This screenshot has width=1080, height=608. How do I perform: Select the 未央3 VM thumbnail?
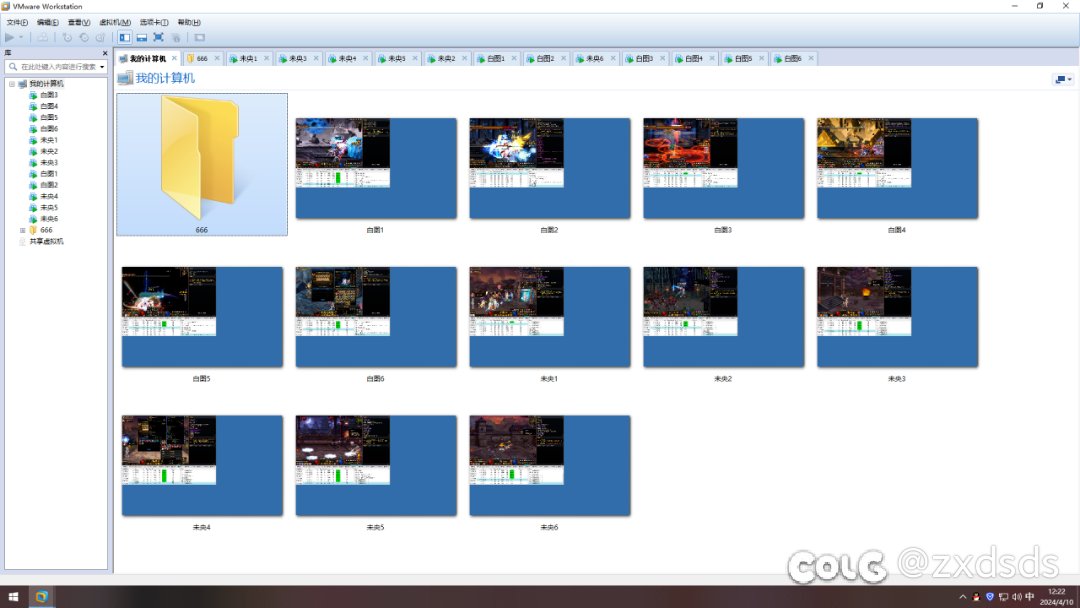tap(897, 317)
